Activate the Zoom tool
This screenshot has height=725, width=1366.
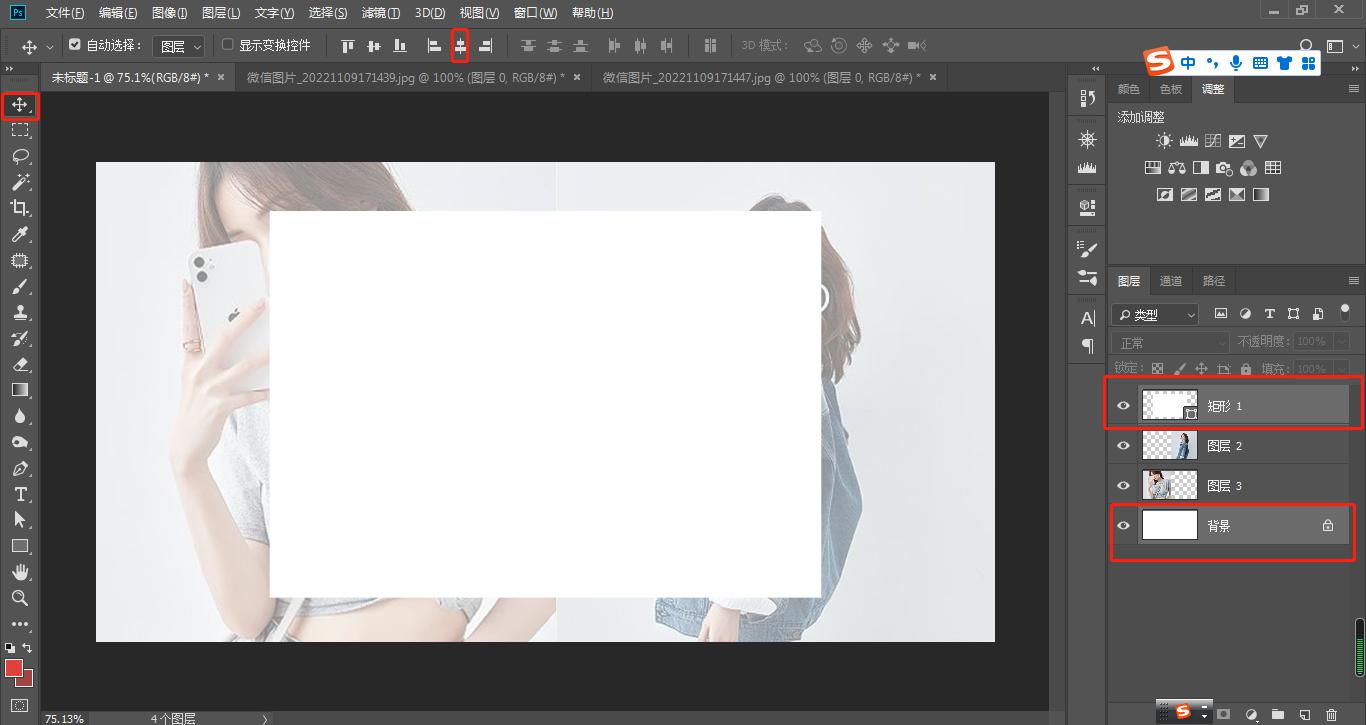(x=20, y=598)
